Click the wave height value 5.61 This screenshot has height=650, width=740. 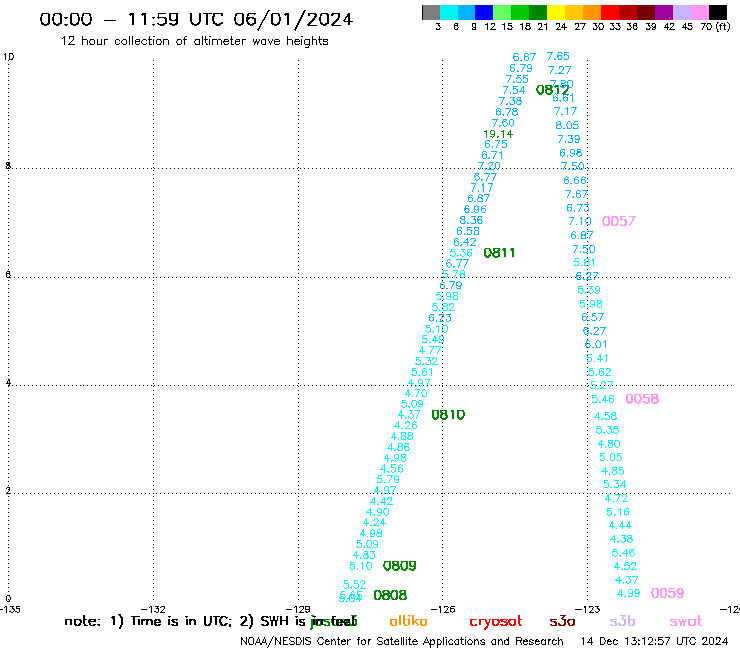tap(422, 372)
